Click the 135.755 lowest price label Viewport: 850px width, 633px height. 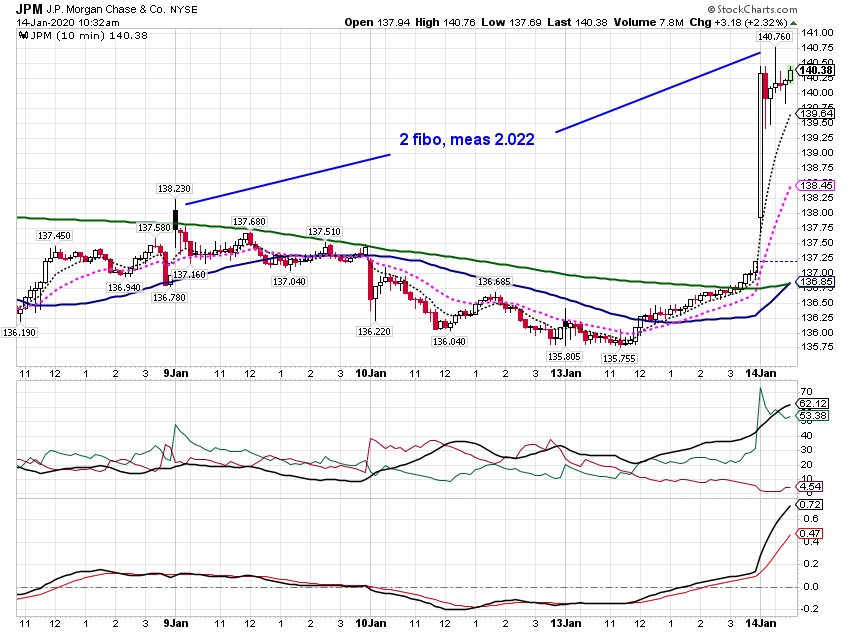click(x=619, y=358)
